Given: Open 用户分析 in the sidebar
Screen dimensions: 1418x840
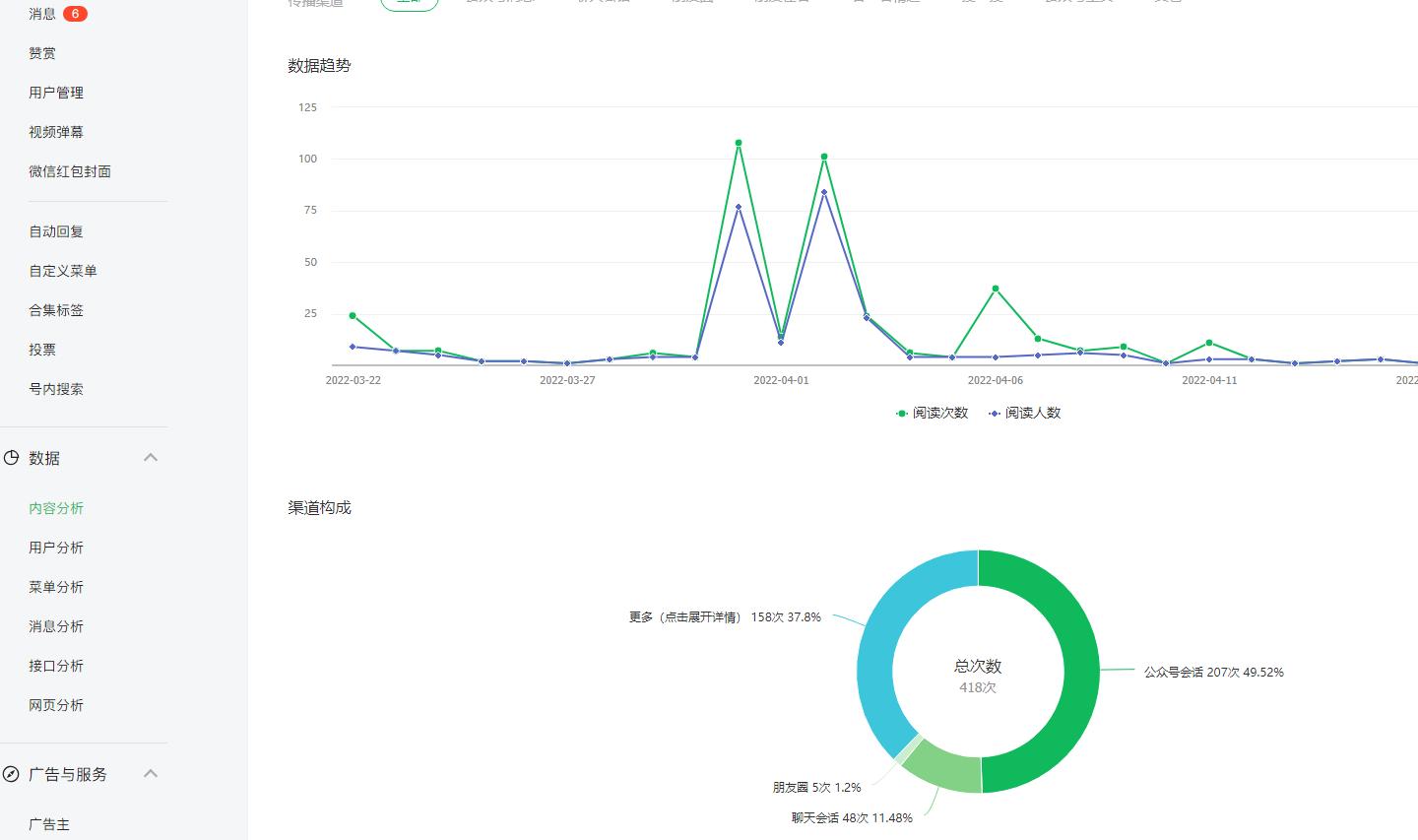Looking at the screenshot, I should [x=56, y=548].
